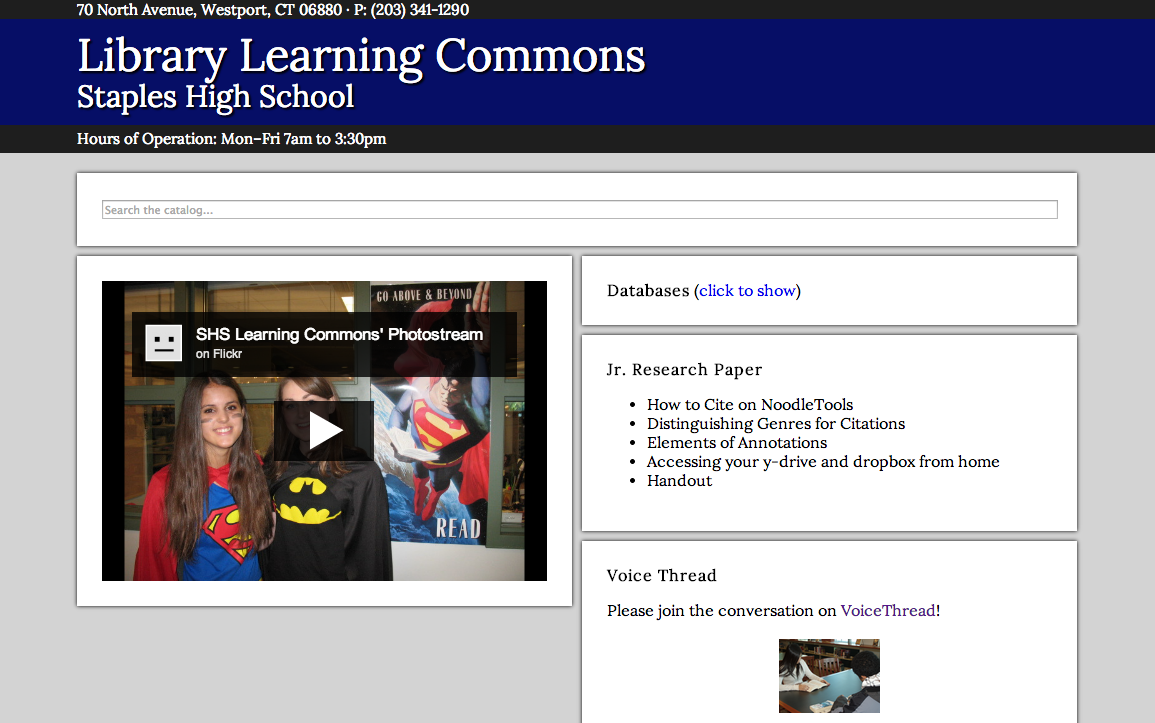This screenshot has width=1155, height=723.
Task: Open 'Elements of Annotations' item
Action: pos(737,442)
